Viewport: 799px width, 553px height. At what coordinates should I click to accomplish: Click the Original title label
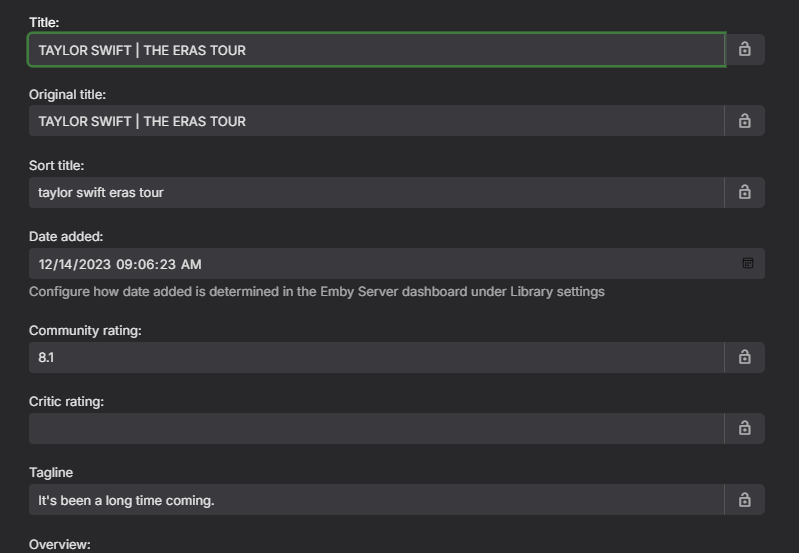tap(67, 94)
